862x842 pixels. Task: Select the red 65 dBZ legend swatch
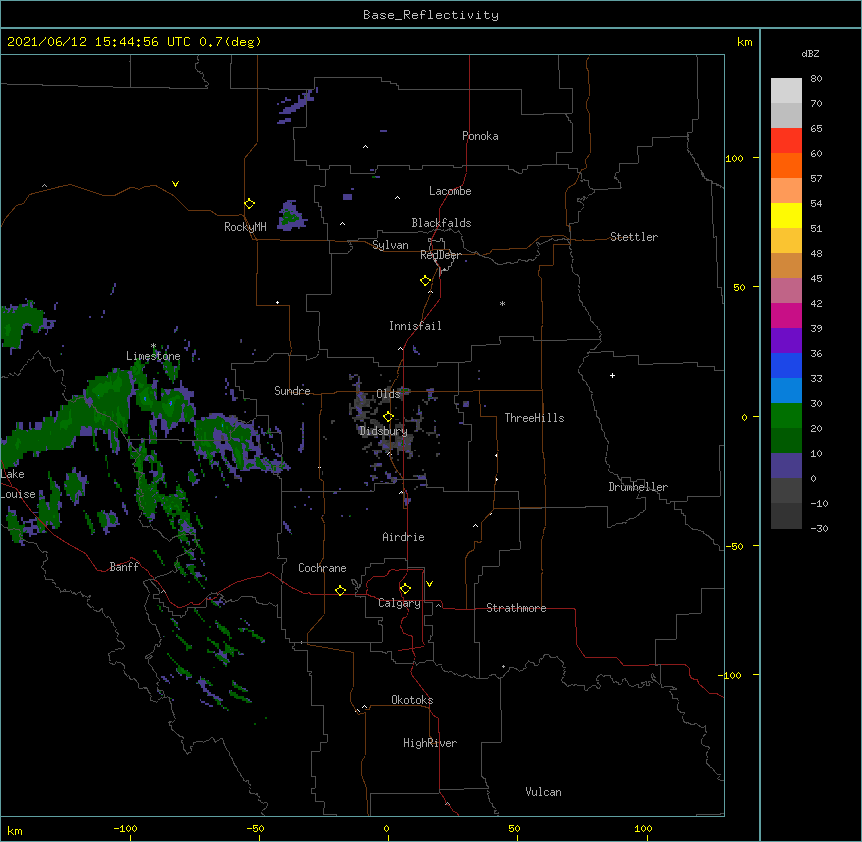click(786, 140)
